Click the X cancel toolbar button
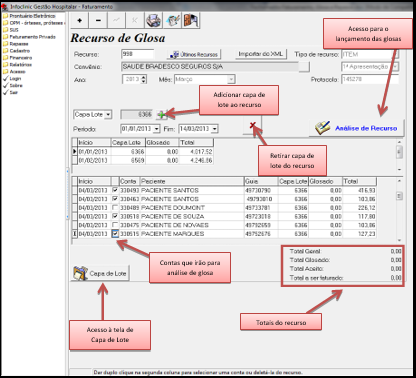416x378 pixels. click(x=135, y=21)
